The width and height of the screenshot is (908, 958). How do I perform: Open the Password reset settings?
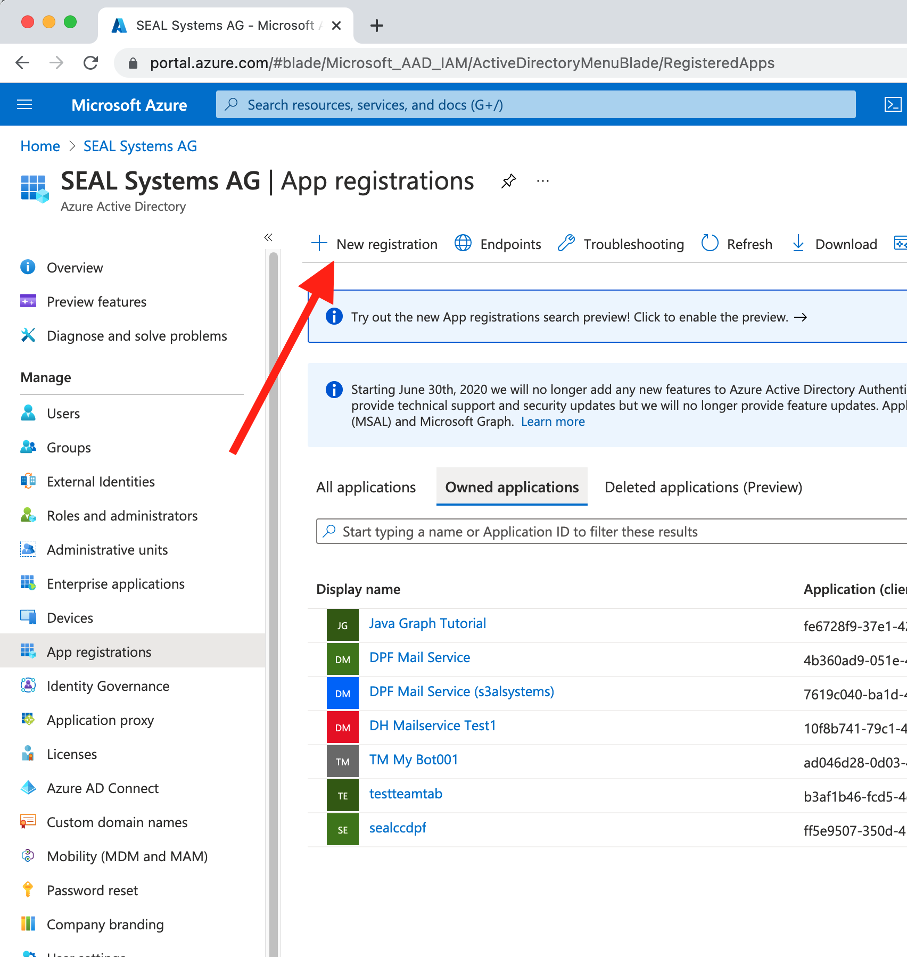coord(92,889)
